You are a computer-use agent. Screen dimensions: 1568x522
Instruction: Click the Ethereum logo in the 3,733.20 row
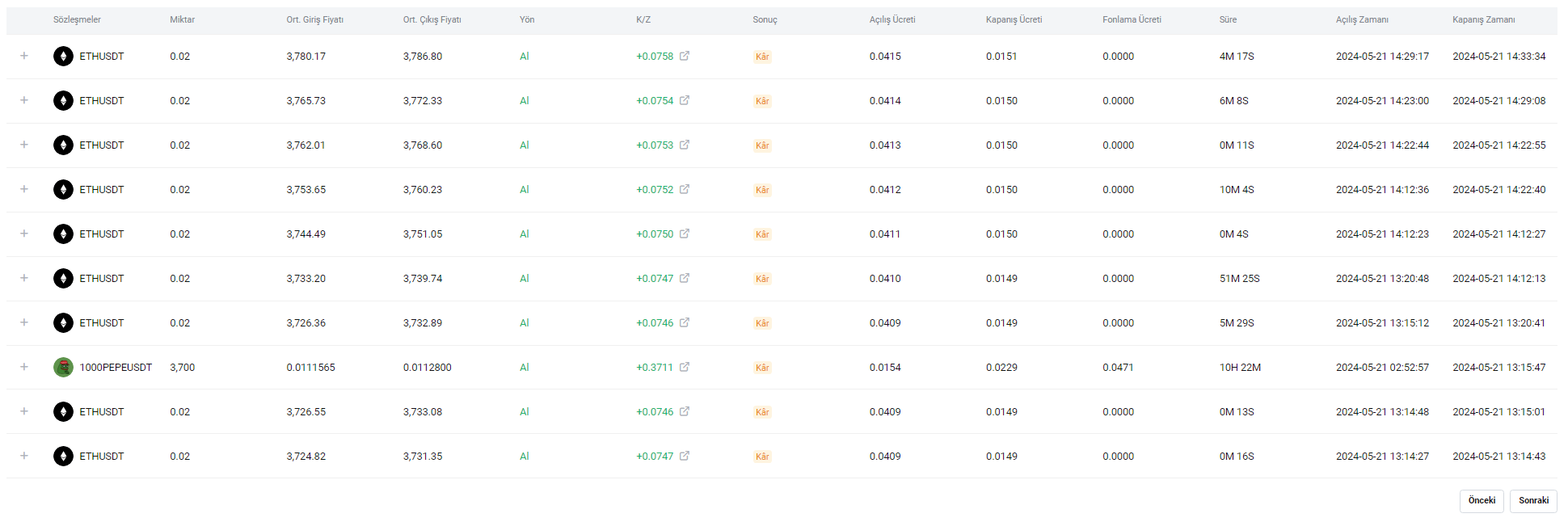click(x=63, y=279)
